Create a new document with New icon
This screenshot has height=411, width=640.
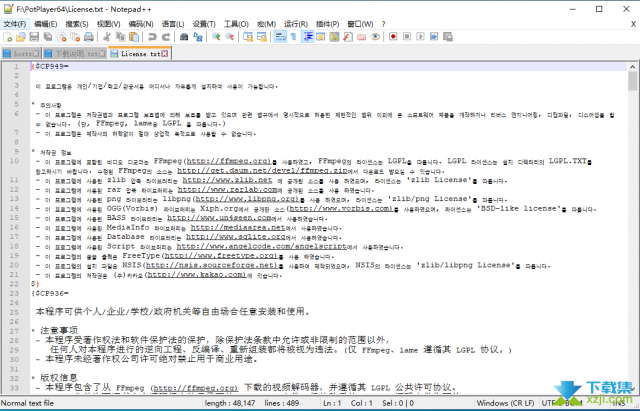[x=8, y=37]
